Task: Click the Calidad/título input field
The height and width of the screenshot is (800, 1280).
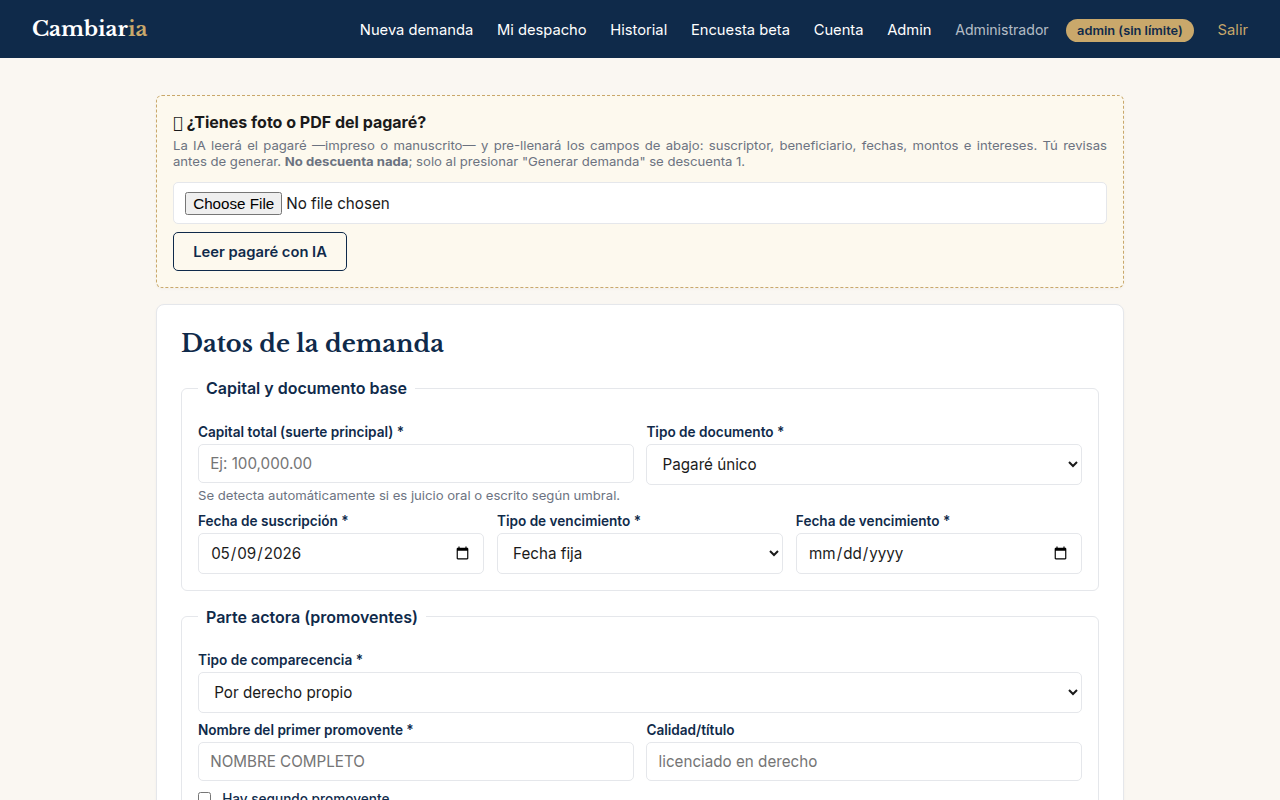Action: tap(864, 761)
